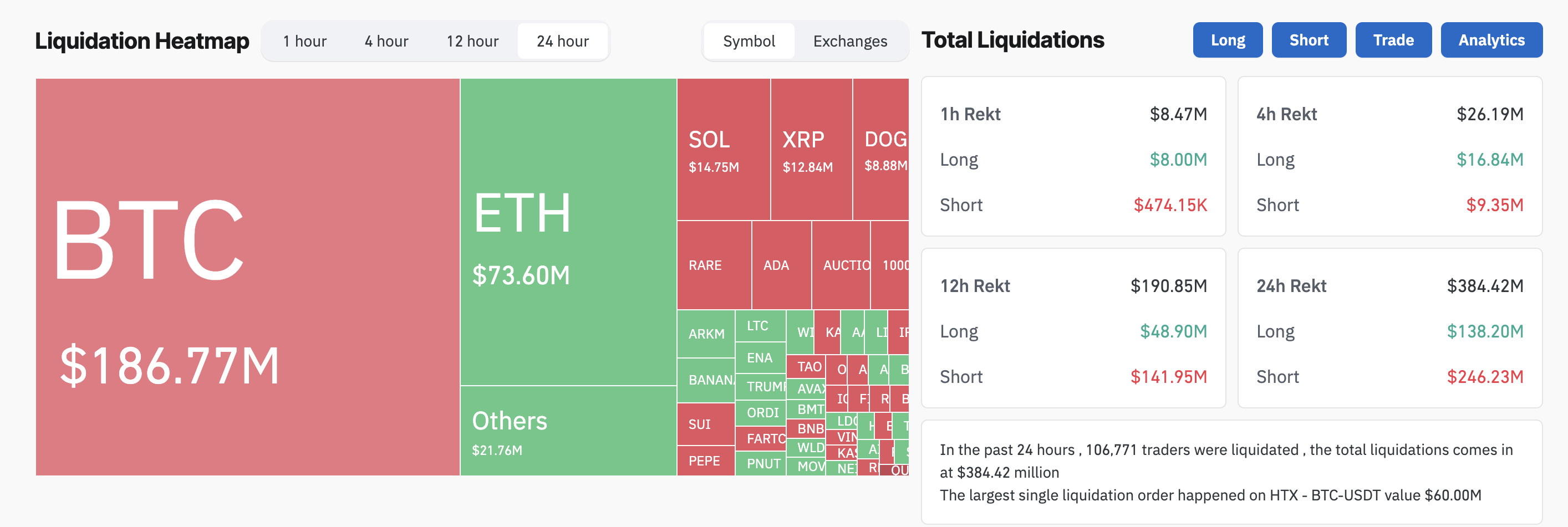Click the SUI red tile
This screenshot has height=527, width=1568.
(705, 424)
